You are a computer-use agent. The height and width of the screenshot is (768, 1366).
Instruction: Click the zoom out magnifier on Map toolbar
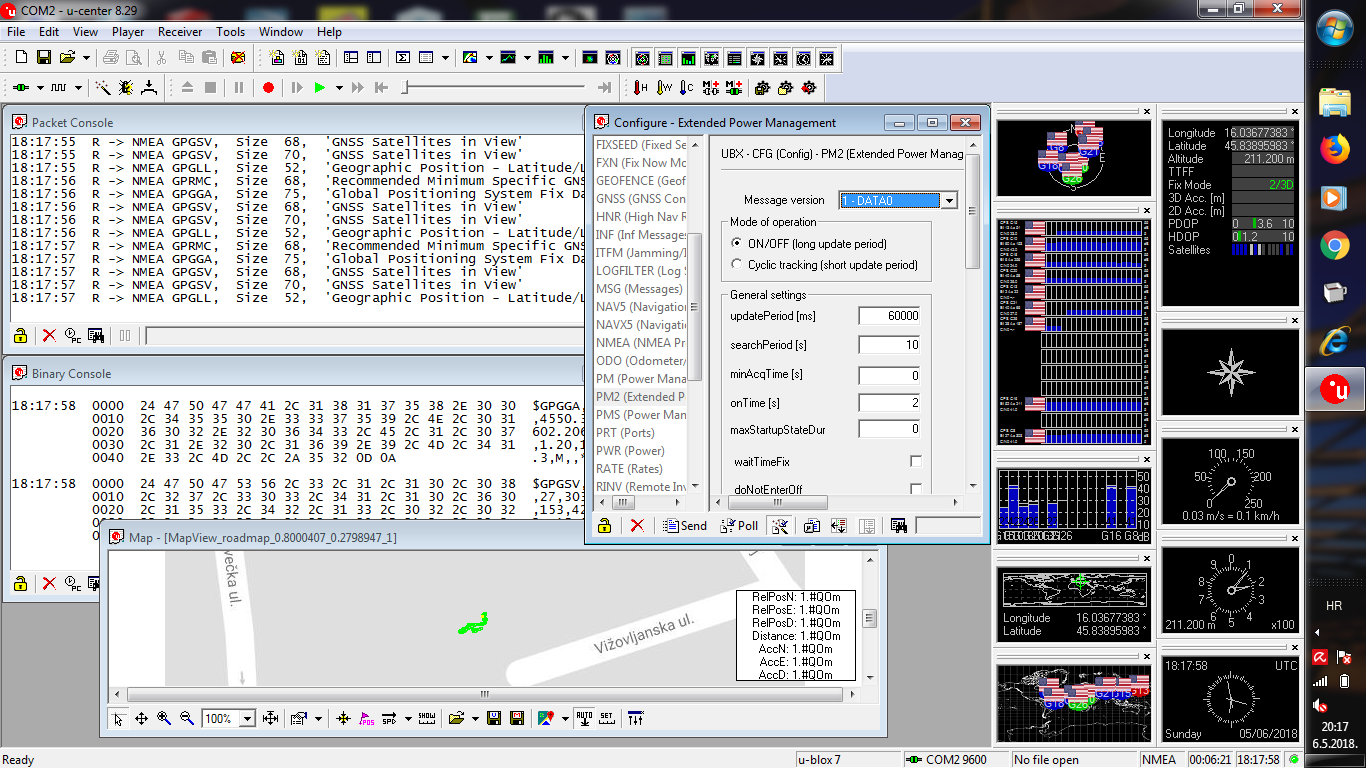pos(186,718)
